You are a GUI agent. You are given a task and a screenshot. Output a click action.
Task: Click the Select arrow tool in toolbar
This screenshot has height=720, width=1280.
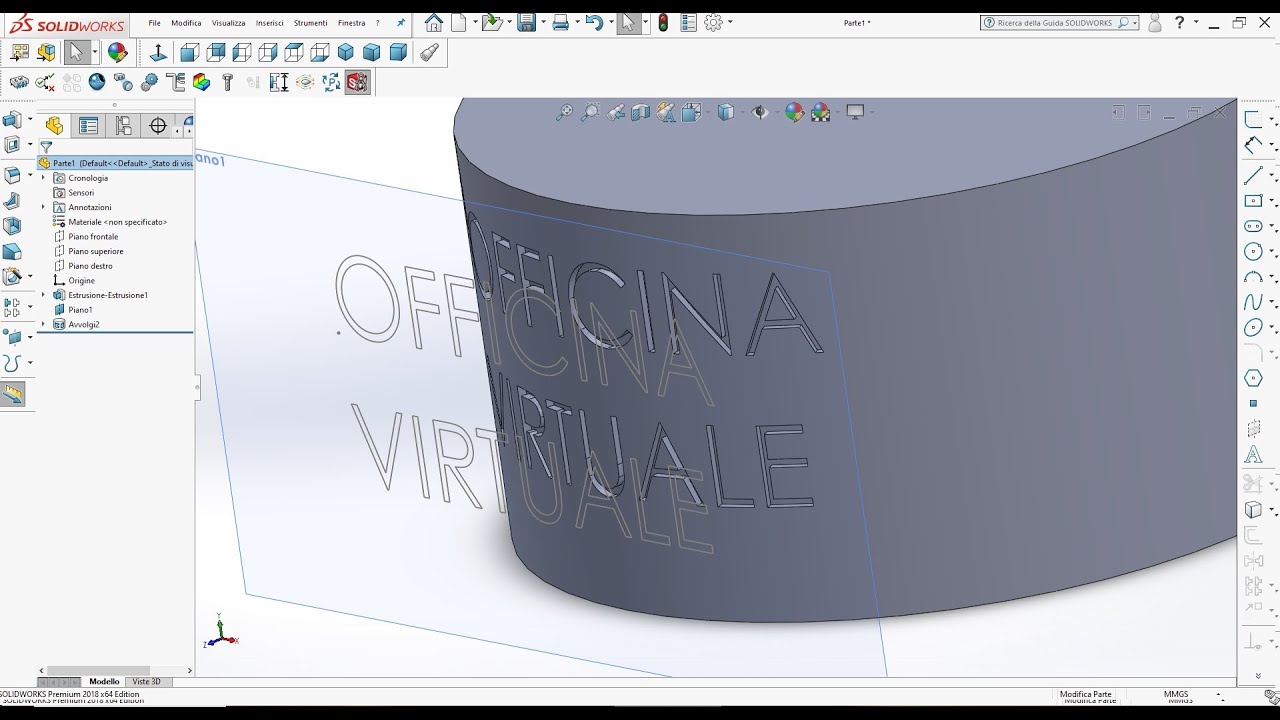click(x=76, y=52)
